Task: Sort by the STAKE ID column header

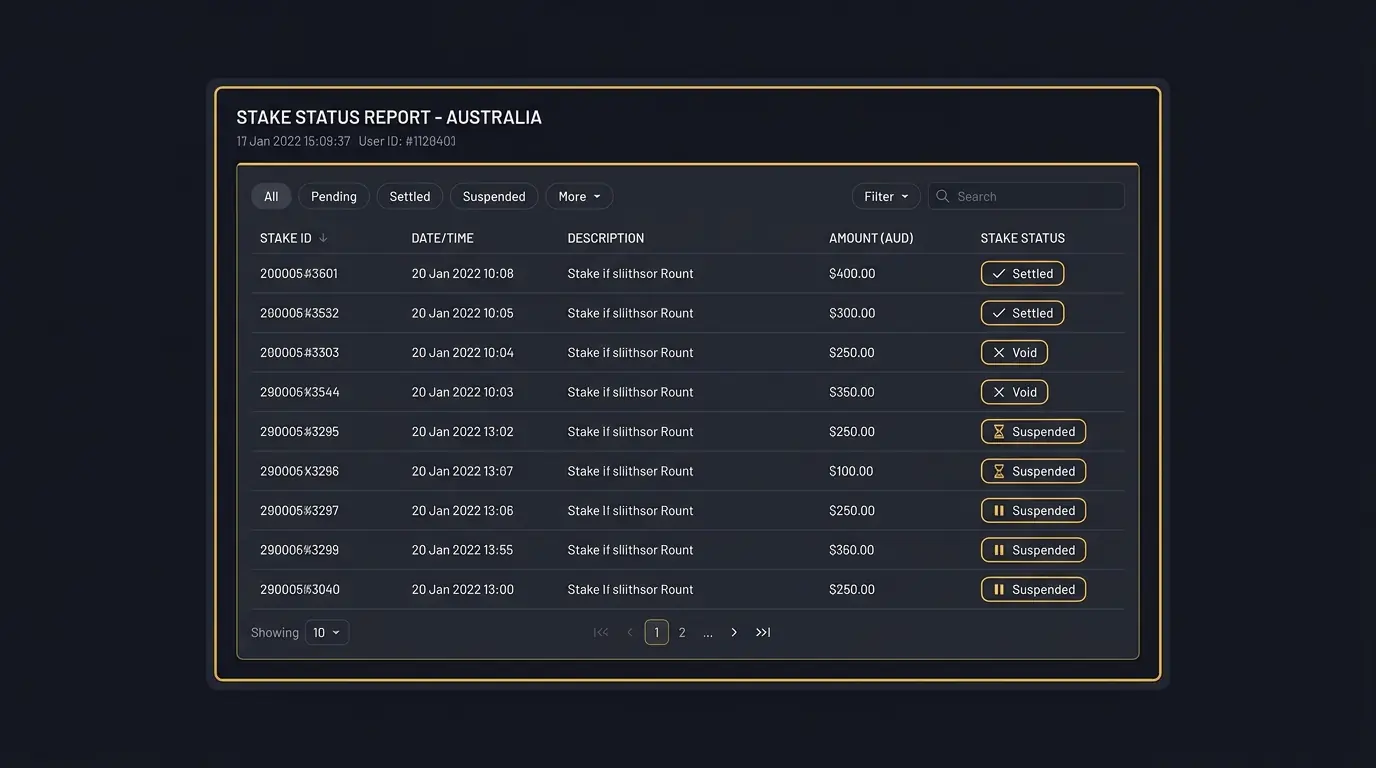Action: pos(286,238)
